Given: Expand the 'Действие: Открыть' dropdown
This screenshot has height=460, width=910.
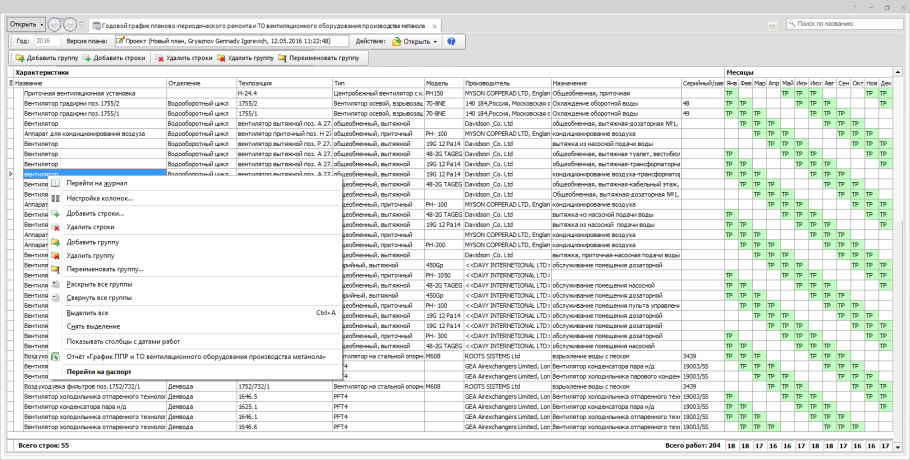Looking at the screenshot, I should (436, 42).
